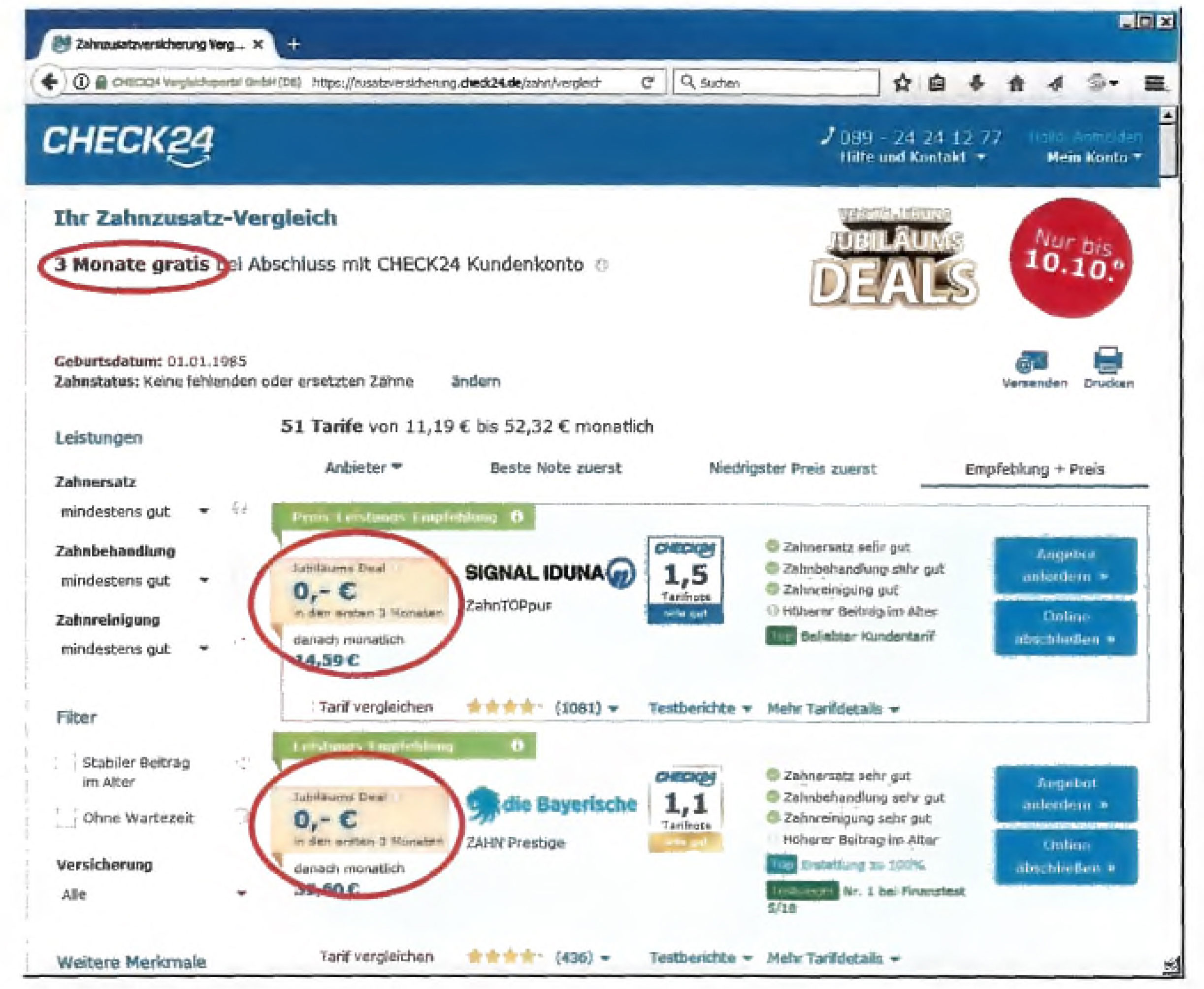Image resolution: width=1204 pixels, height=989 pixels.
Task: Click the Signal Iduna logo
Action: (x=550, y=572)
